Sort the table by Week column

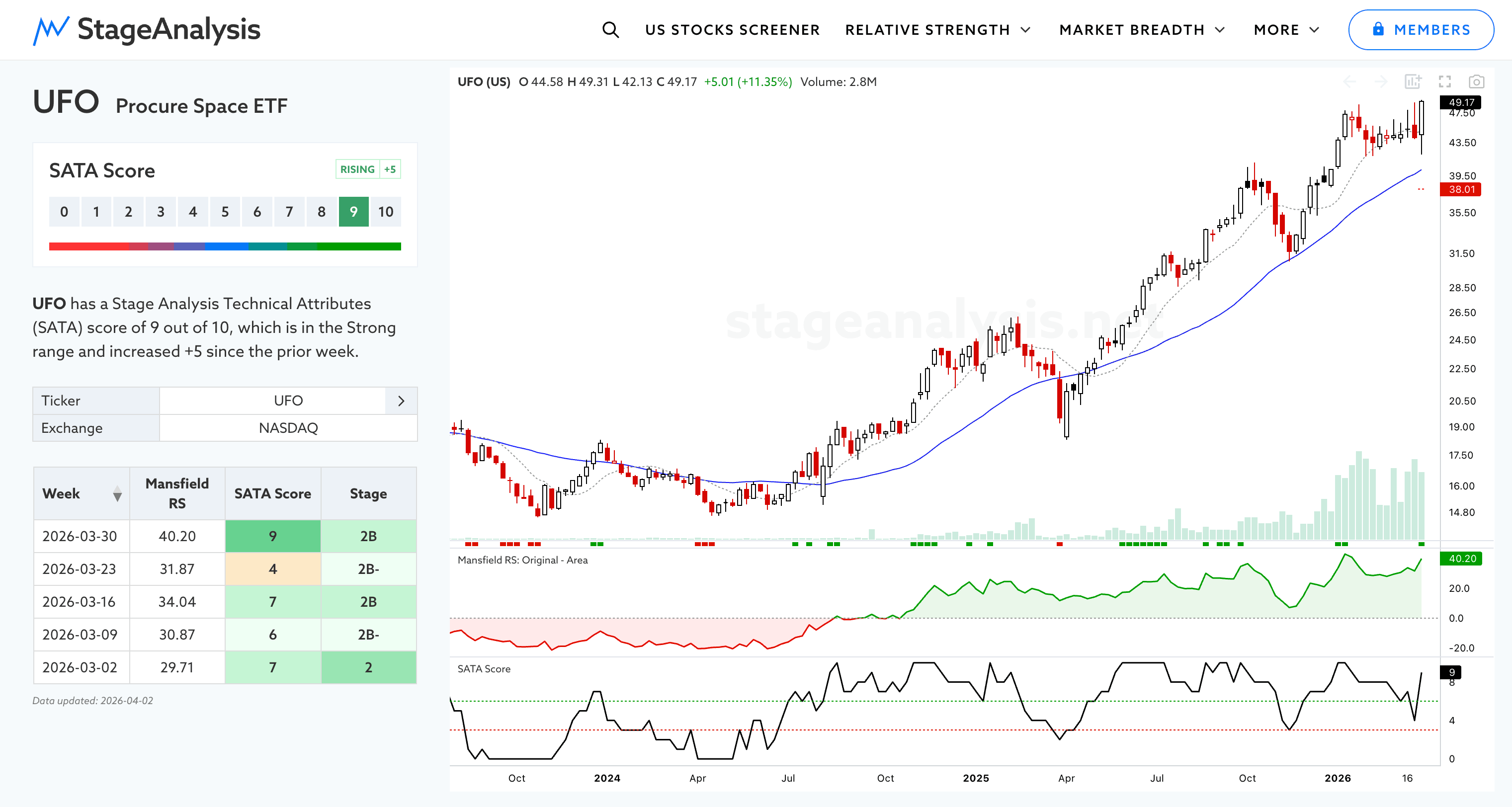(117, 493)
